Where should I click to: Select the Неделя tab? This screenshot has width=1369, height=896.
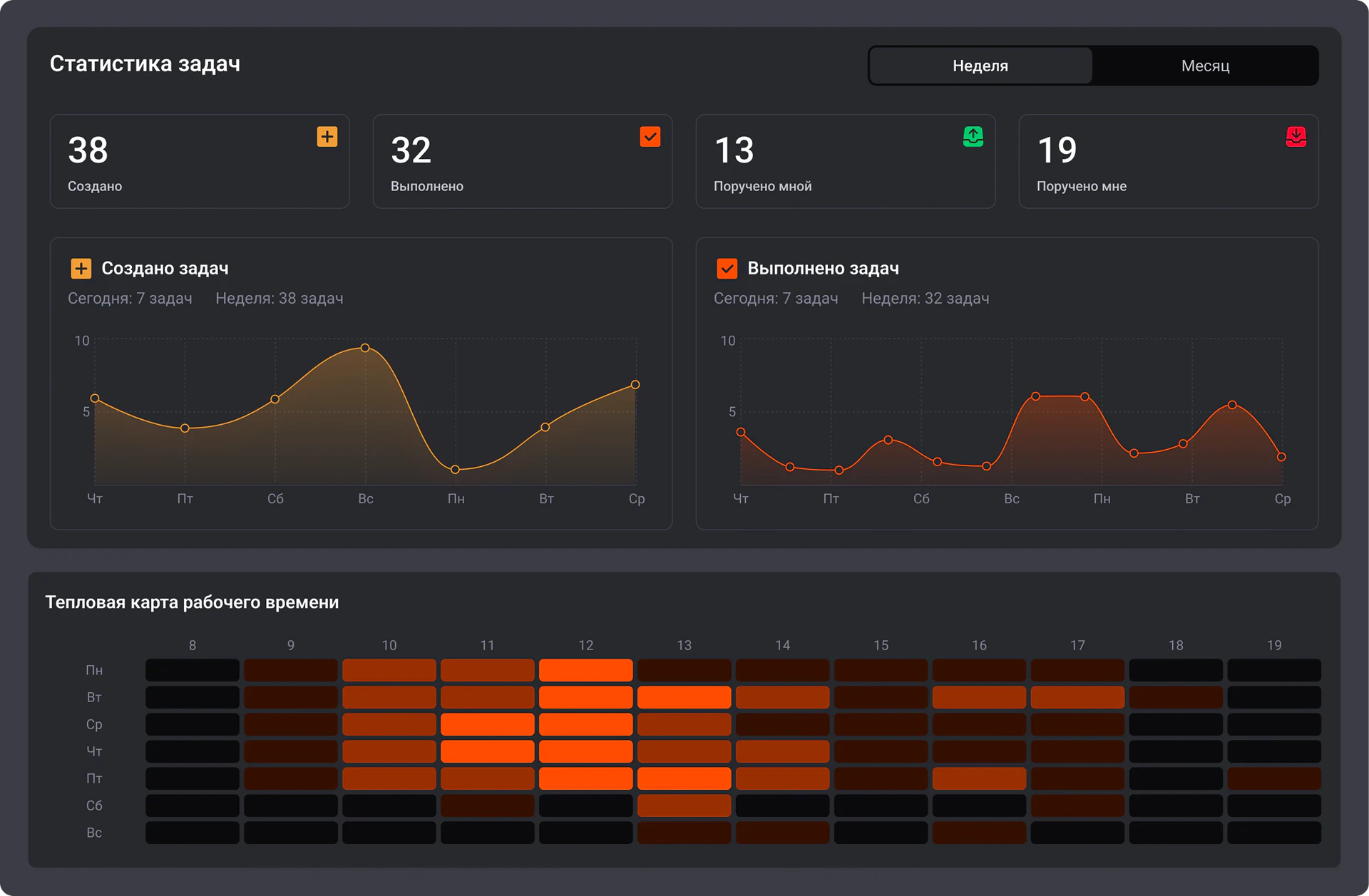point(980,66)
